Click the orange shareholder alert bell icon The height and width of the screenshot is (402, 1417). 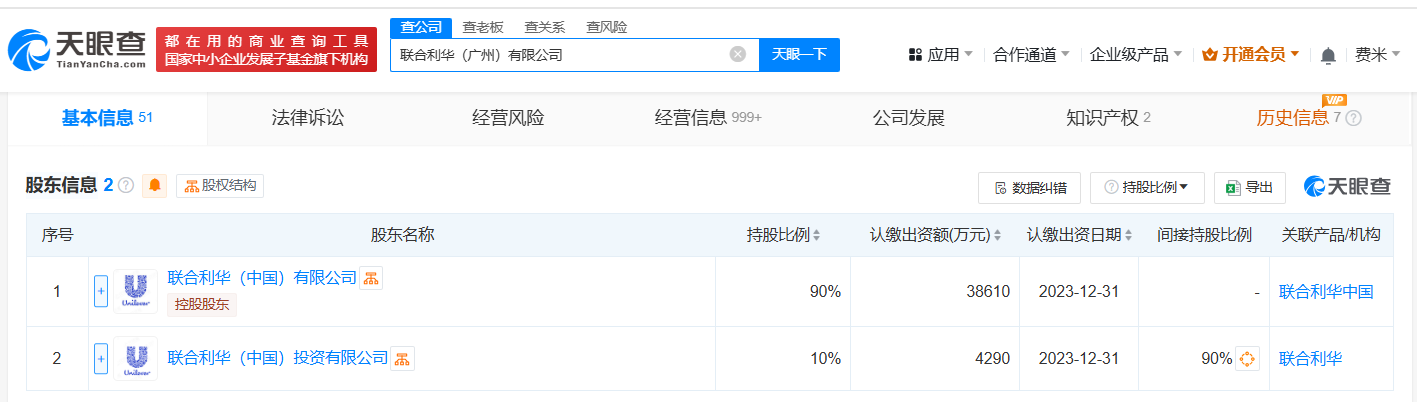click(154, 186)
